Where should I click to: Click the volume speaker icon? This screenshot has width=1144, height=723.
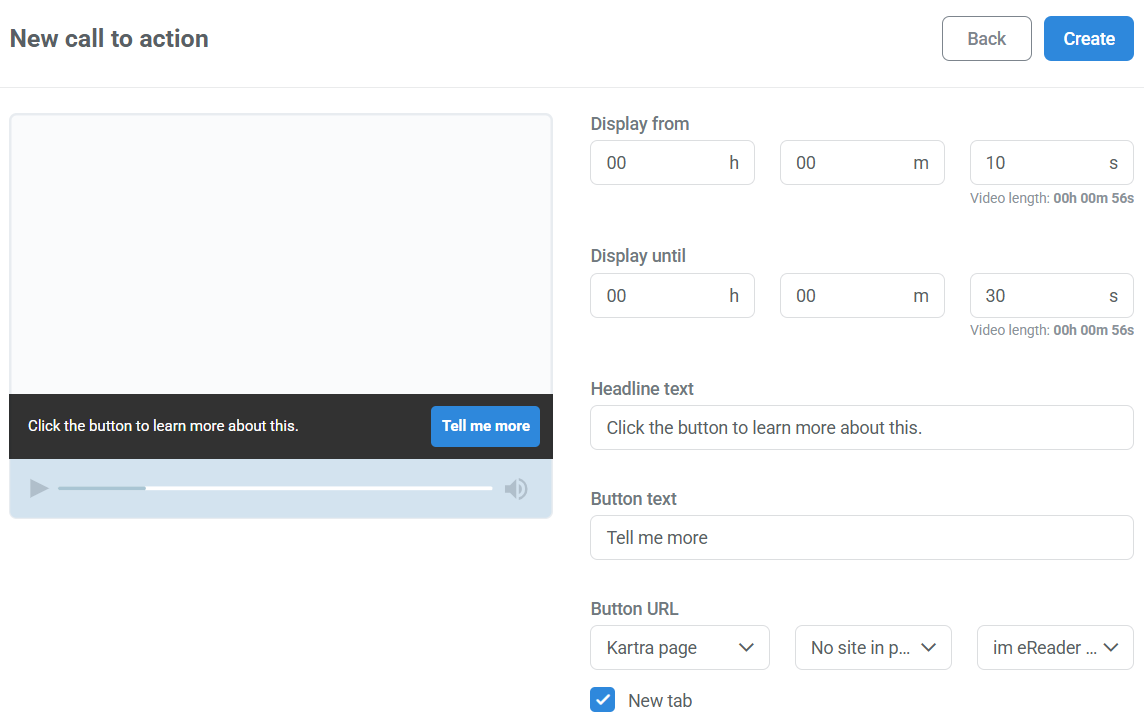[x=516, y=488]
